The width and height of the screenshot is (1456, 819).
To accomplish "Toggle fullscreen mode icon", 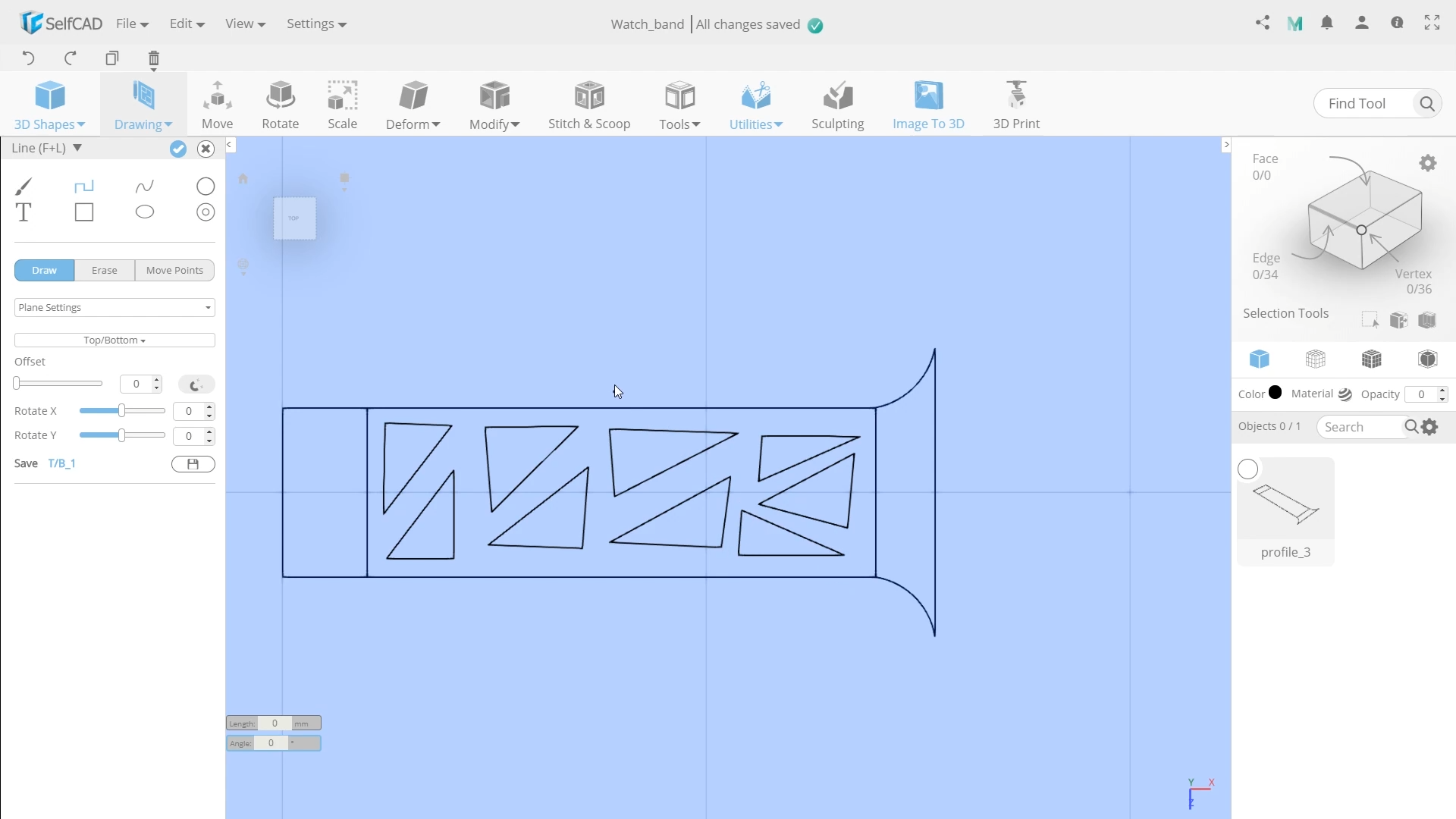I will [x=1432, y=23].
